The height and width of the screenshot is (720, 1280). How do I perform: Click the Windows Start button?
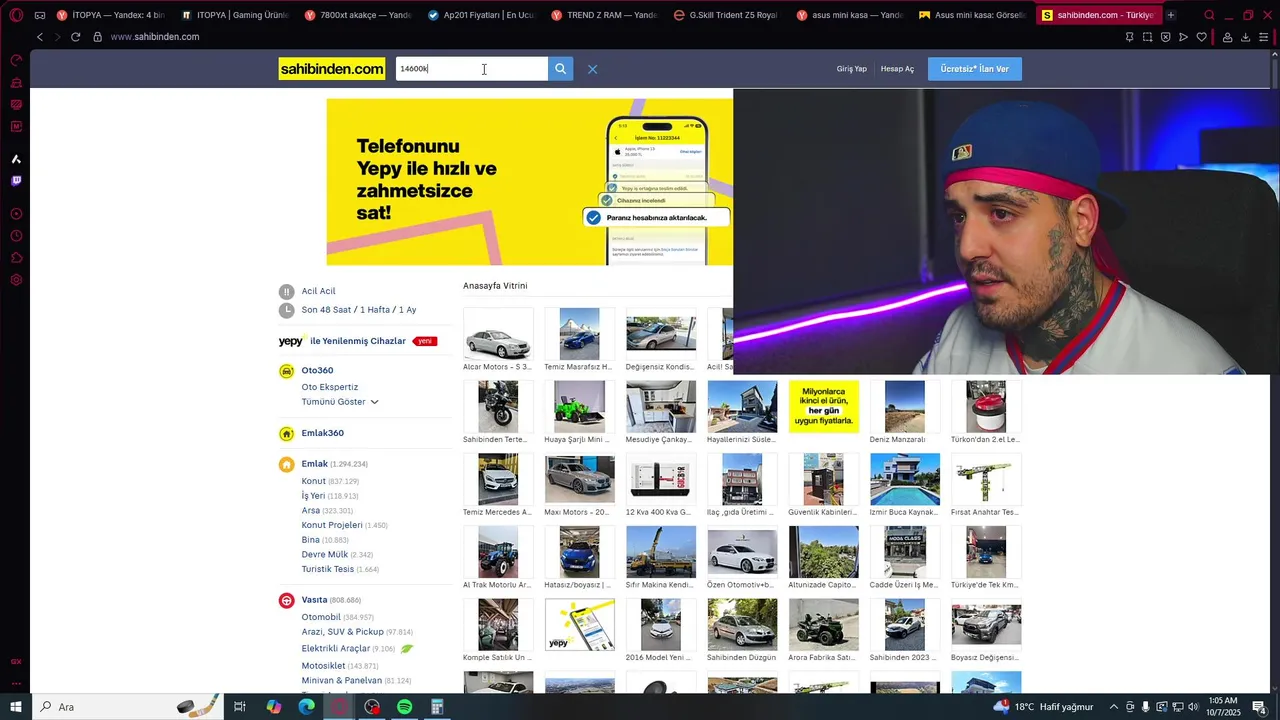pos(16,707)
